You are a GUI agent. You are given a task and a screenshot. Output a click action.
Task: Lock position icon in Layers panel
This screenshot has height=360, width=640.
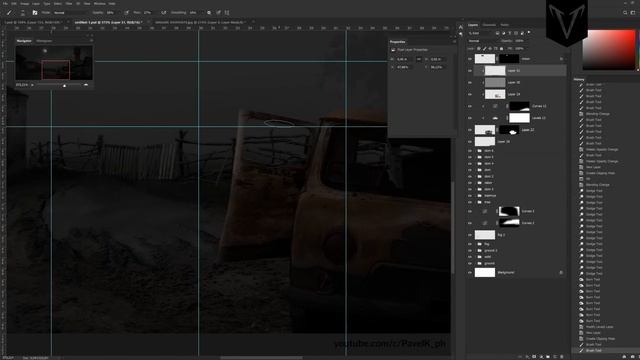(490, 49)
